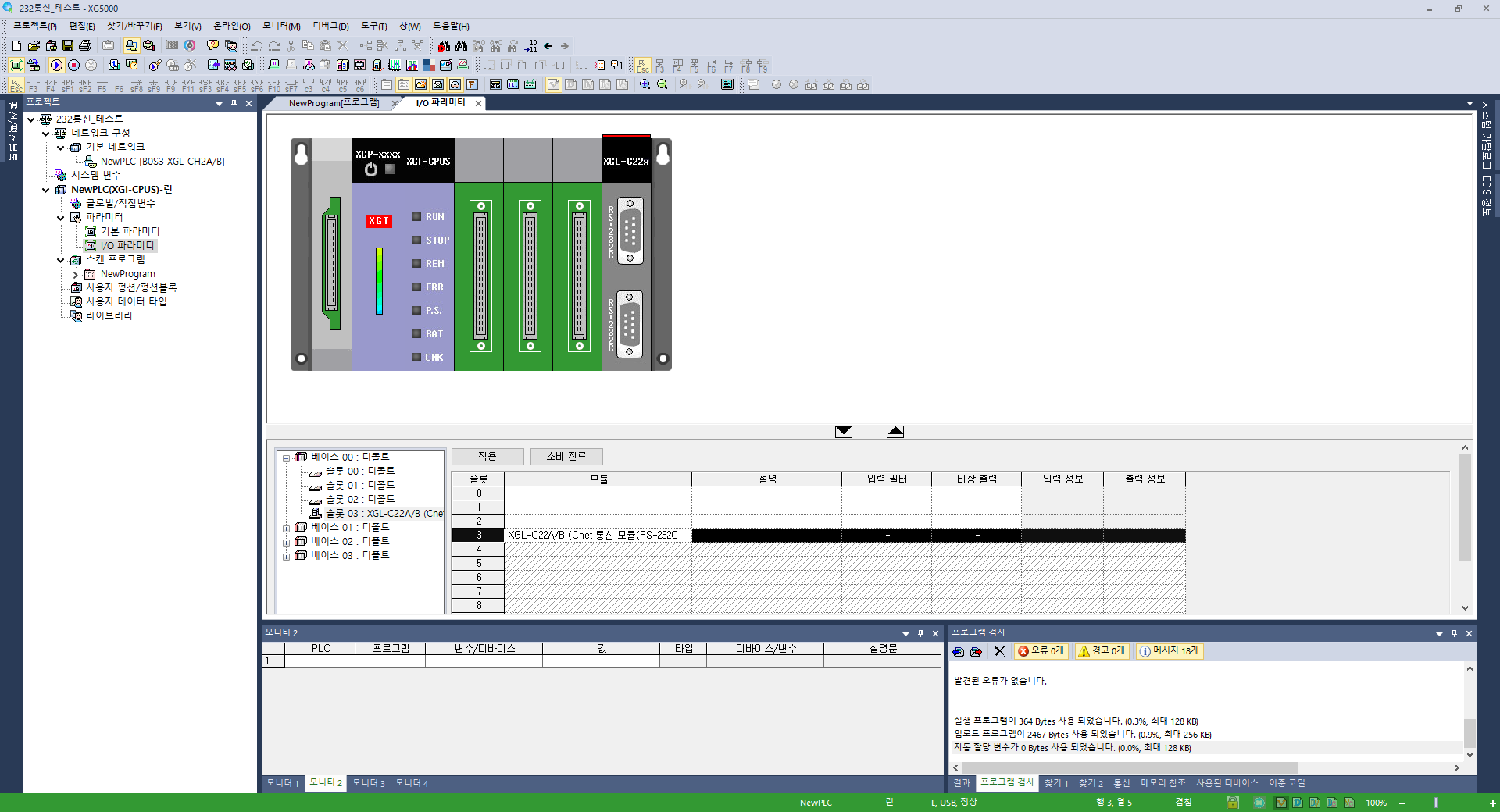The height and width of the screenshot is (812, 1500).
Task: Switch to the 메모리 참조 tab
Action: tap(1162, 783)
